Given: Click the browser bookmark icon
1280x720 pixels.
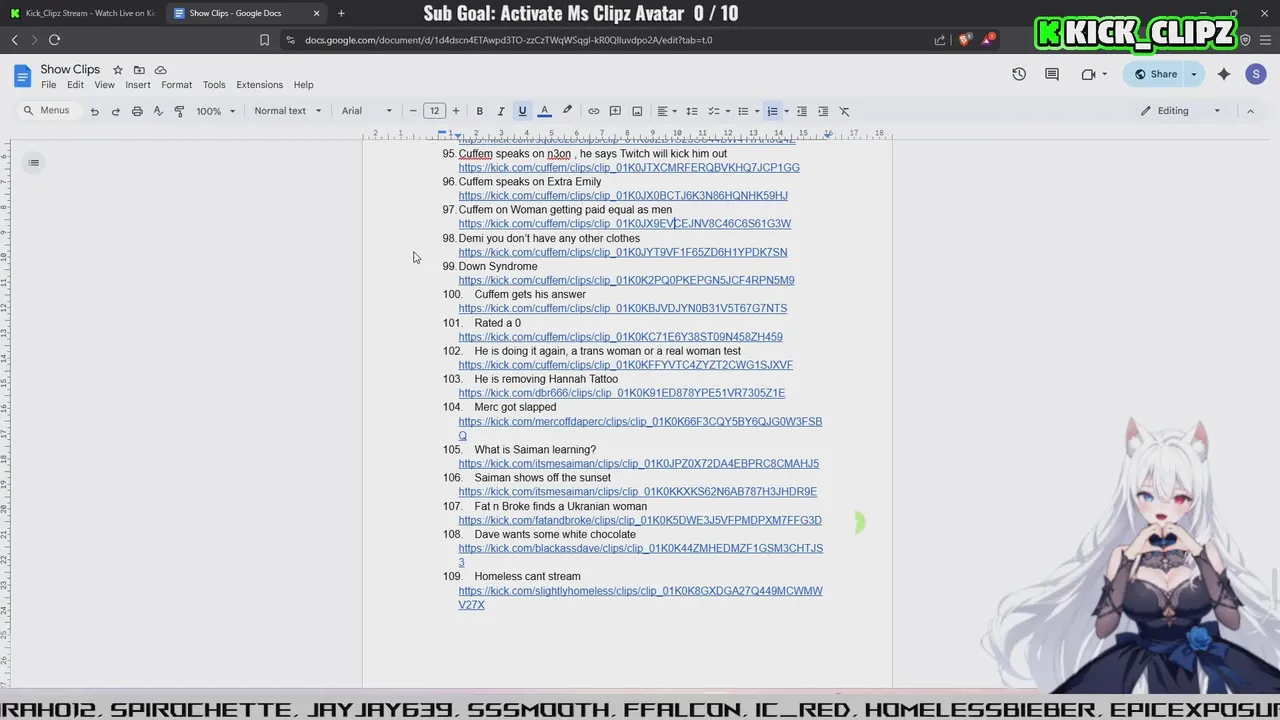Looking at the screenshot, I should pyautogui.click(x=264, y=40).
